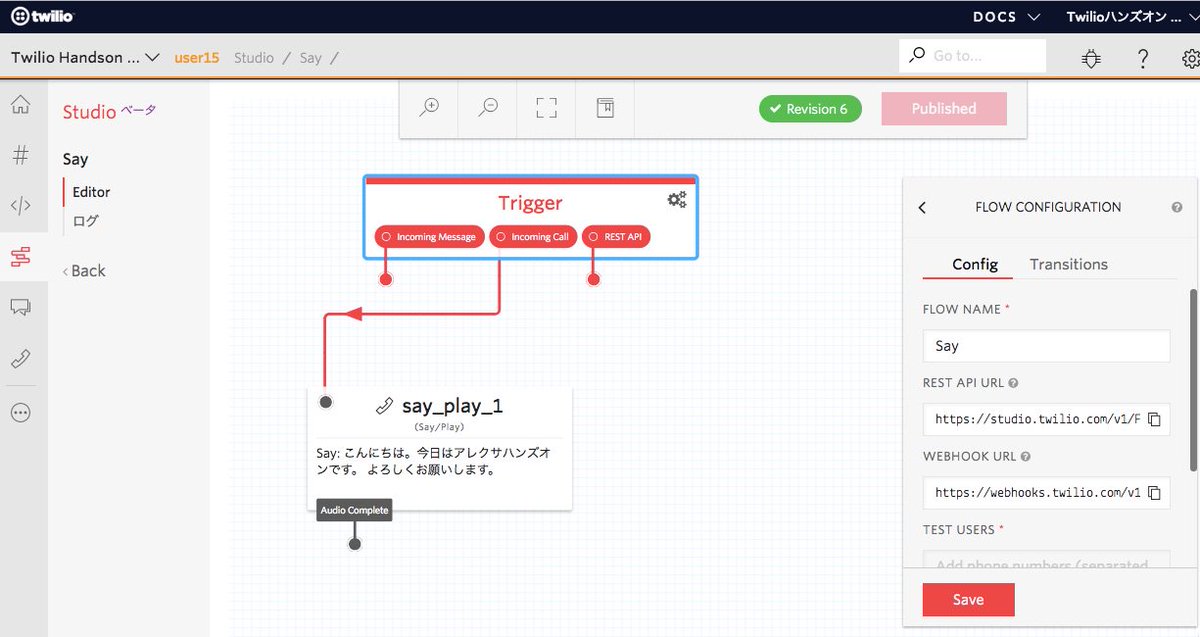Switch to the Transitions tab
The image size is (1200, 637).
[x=1068, y=264]
